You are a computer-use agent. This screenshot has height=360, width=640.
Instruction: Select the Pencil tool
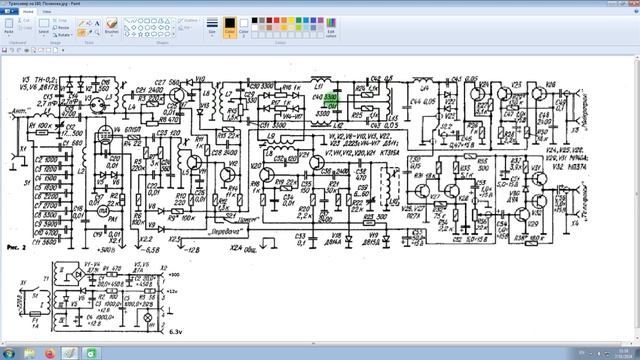pyautogui.click(x=82, y=24)
